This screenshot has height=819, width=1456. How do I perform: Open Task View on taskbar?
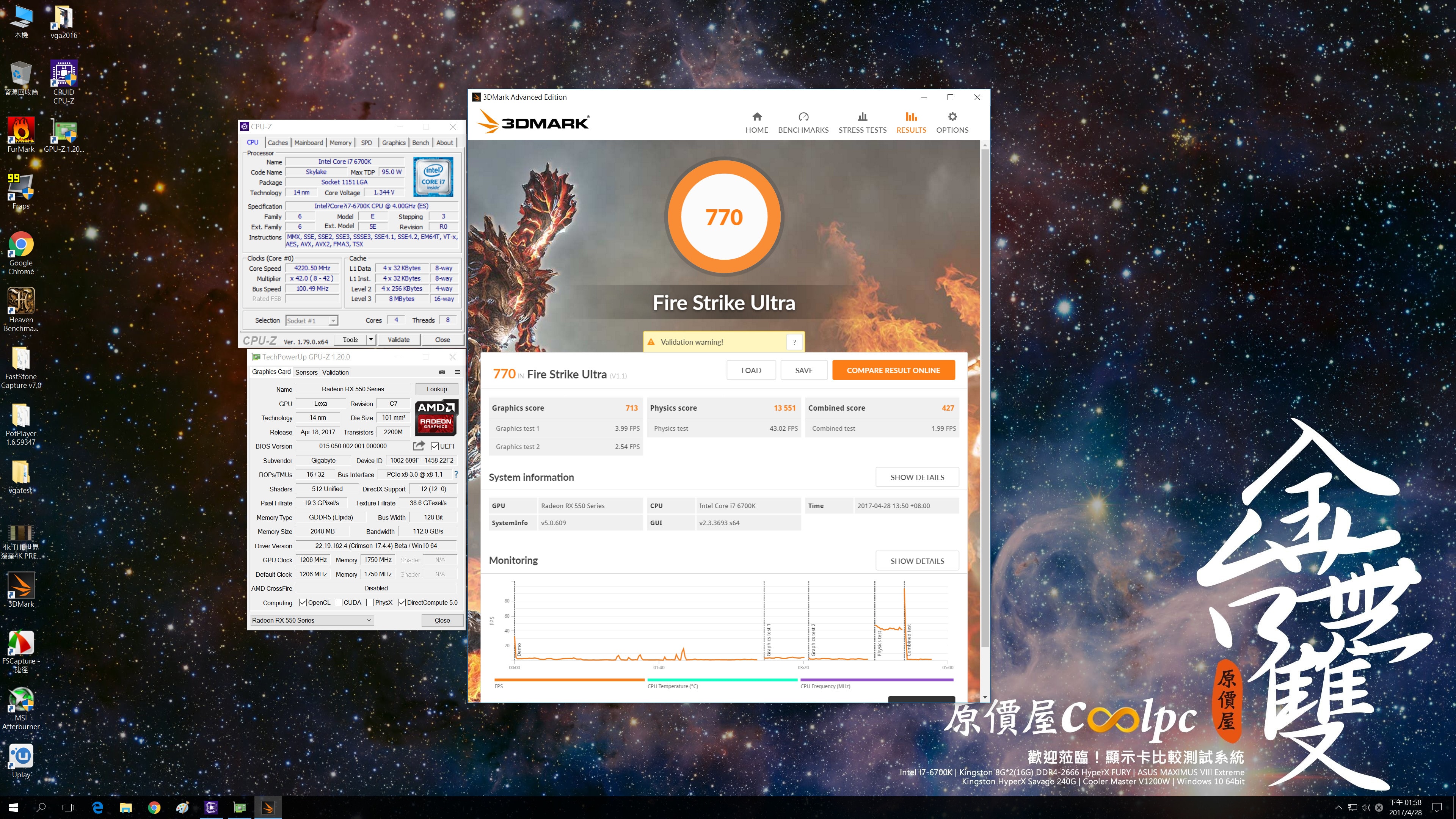click(x=68, y=808)
